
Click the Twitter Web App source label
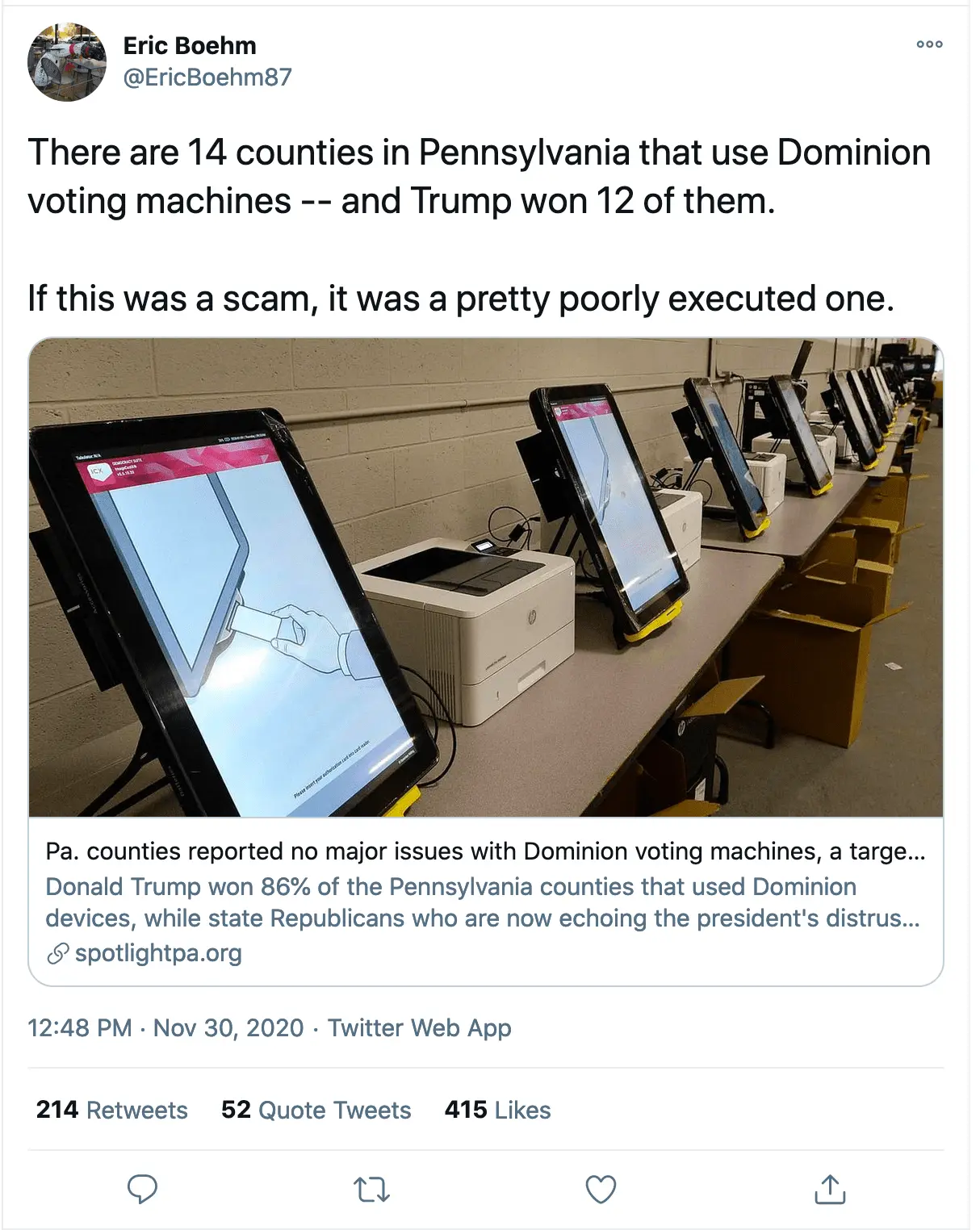tap(418, 1028)
